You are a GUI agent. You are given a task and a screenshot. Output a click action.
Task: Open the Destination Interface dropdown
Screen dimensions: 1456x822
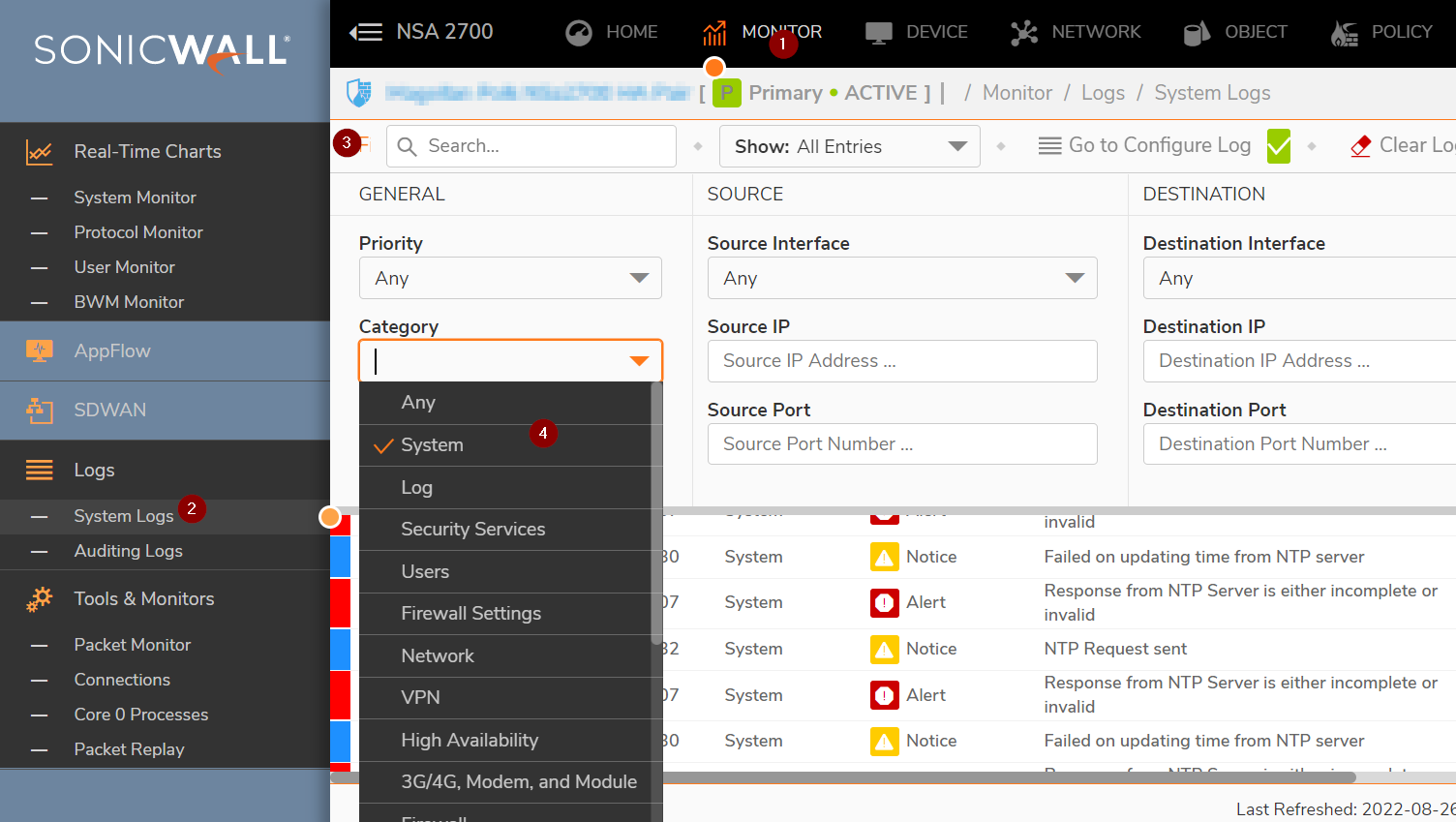coord(1299,278)
